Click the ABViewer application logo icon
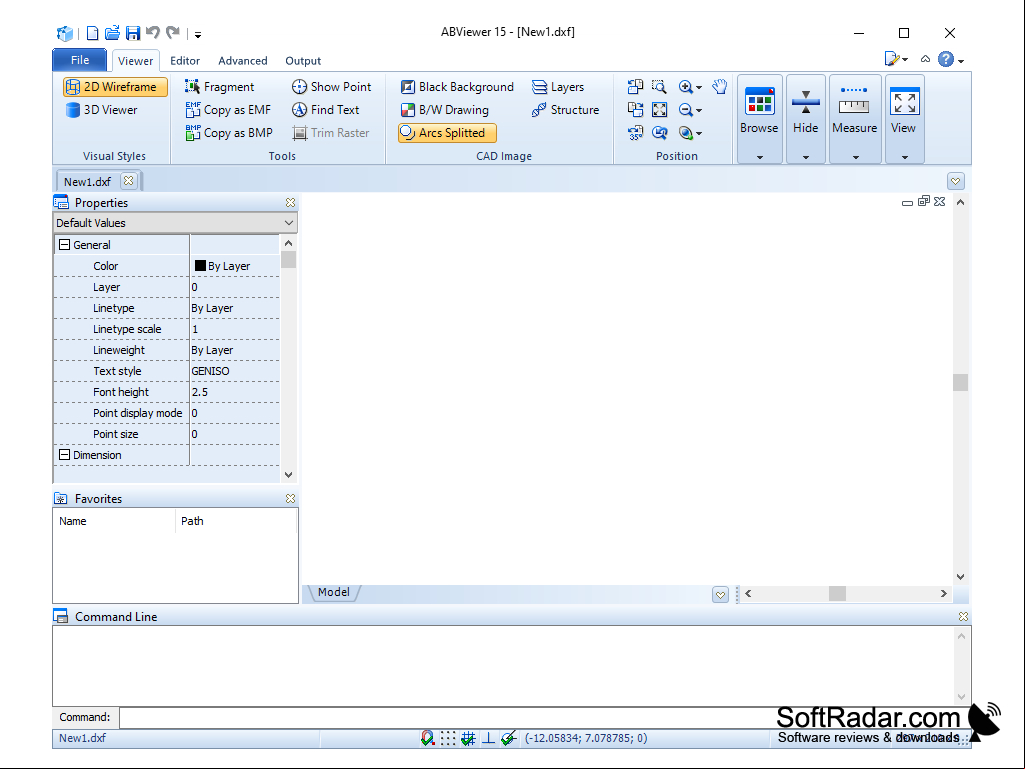This screenshot has width=1025, height=769. (64, 33)
